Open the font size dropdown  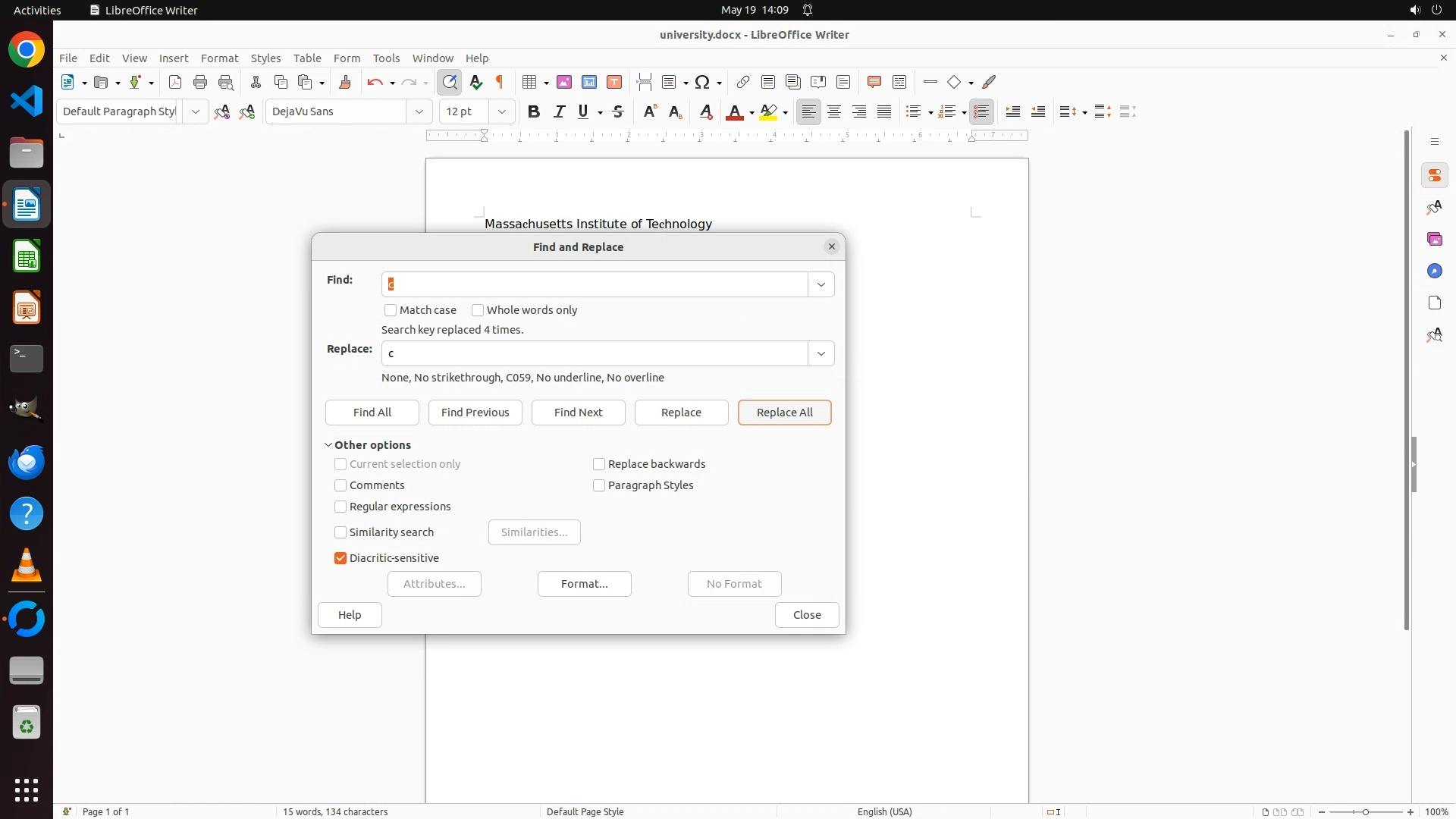coord(501,111)
